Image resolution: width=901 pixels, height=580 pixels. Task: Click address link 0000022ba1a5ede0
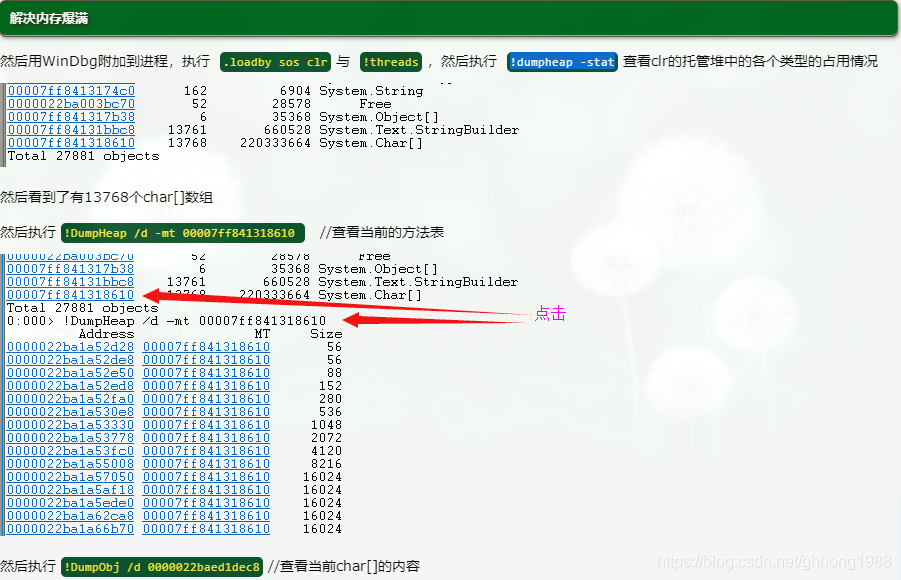click(70, 503)
